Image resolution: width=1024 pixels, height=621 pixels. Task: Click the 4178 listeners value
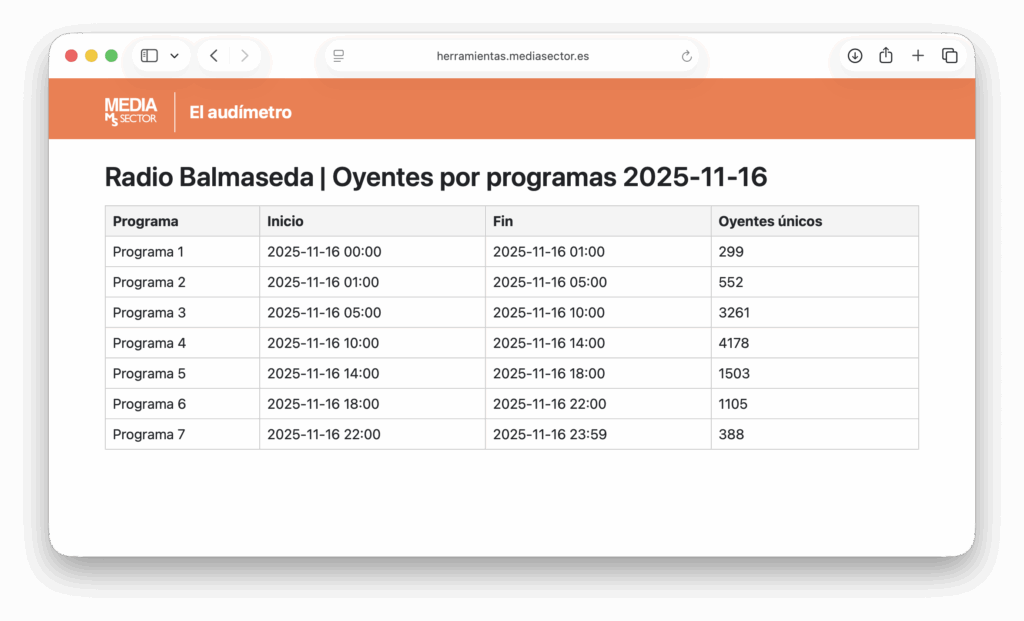[x=734, y=343]
